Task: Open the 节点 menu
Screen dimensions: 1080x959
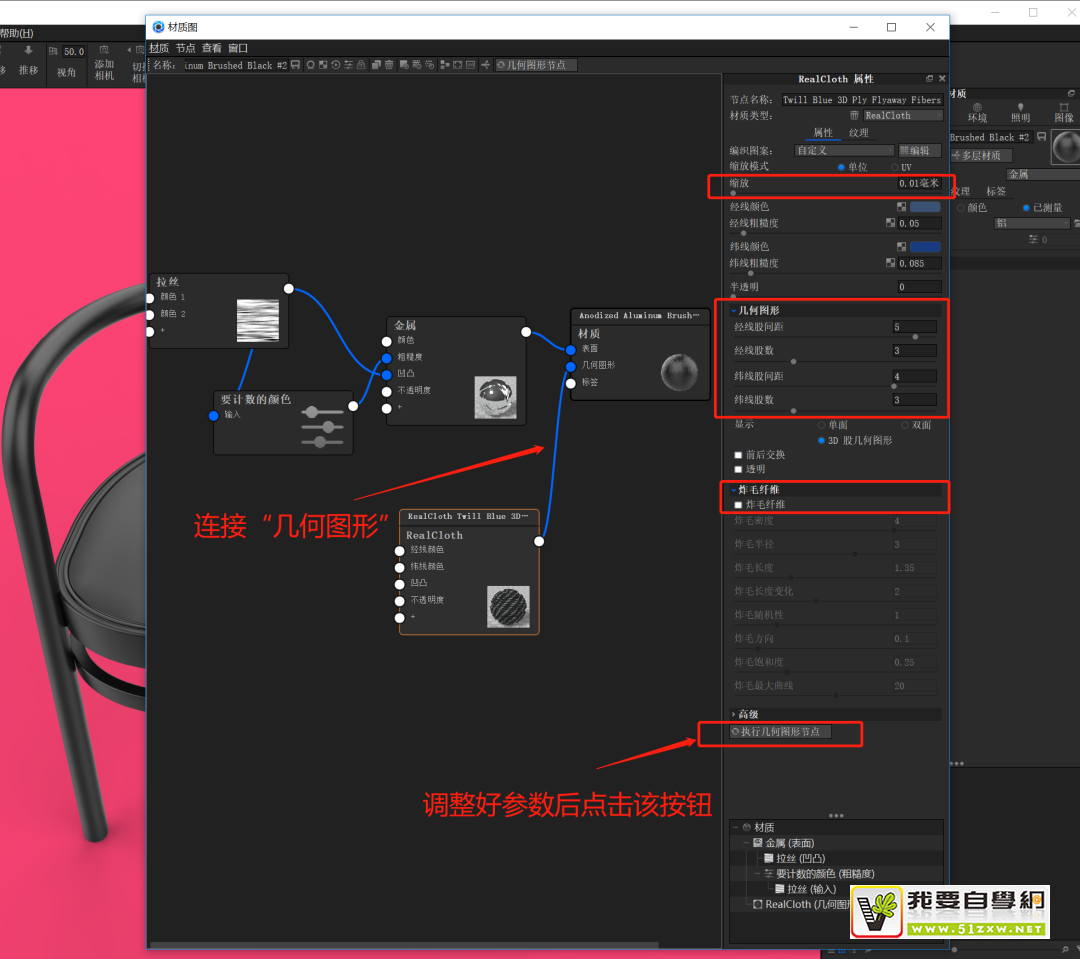Action: point(185,48)
